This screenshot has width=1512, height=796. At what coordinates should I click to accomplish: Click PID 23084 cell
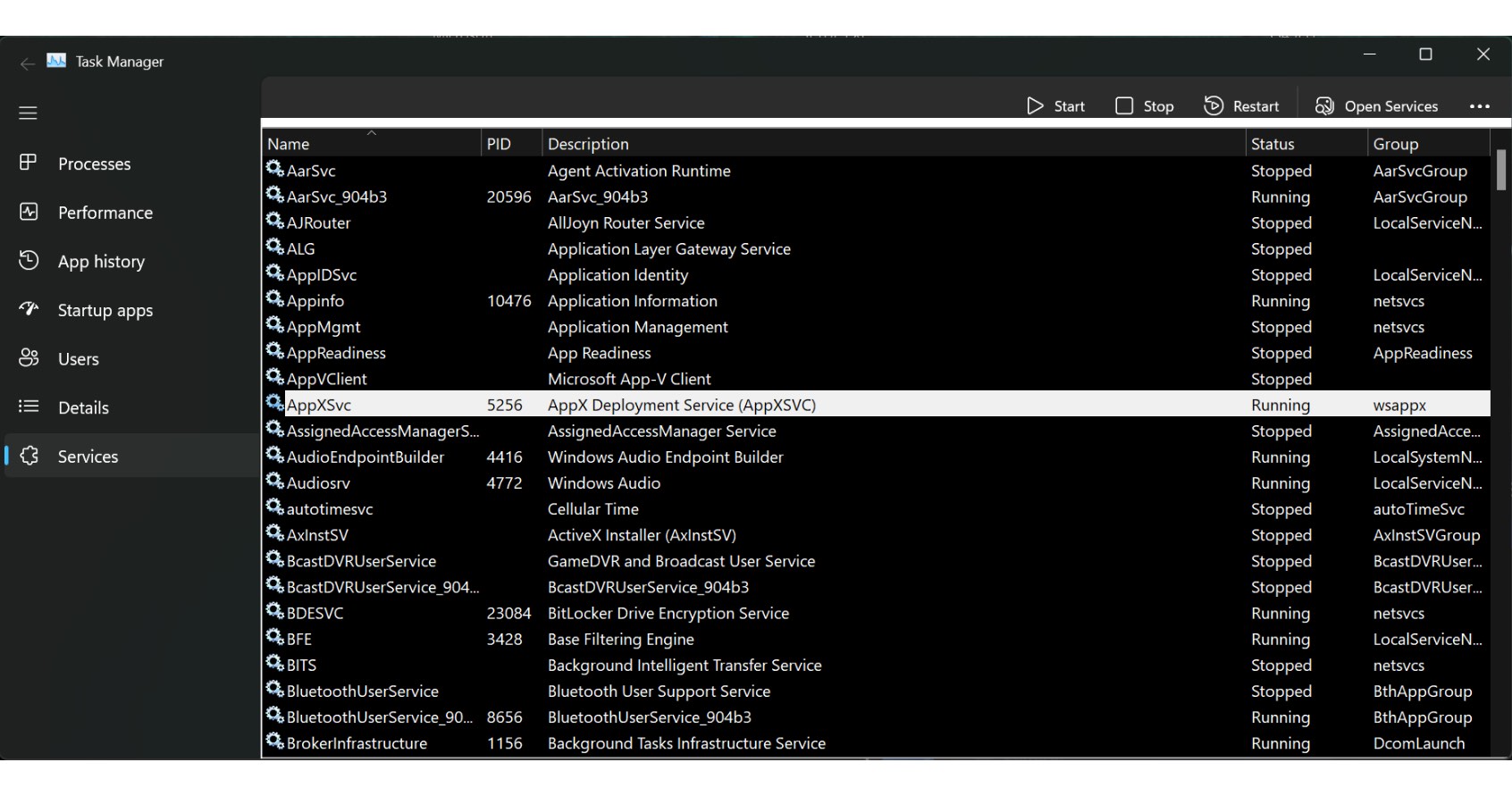point(508,613)
